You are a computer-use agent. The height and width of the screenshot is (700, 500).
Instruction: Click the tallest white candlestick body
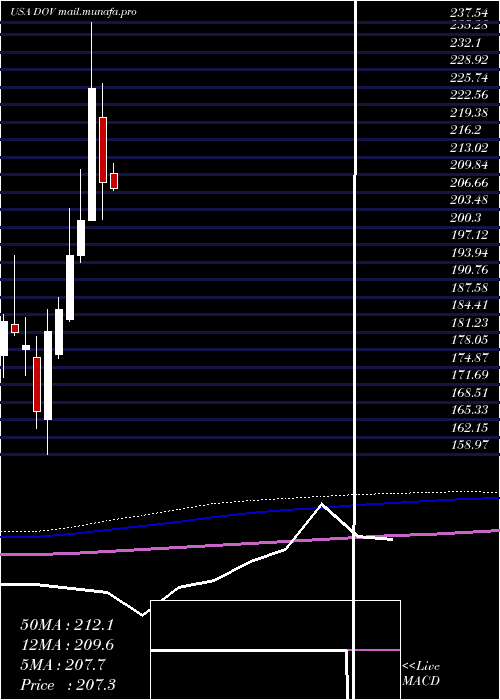tap(92, 154)
